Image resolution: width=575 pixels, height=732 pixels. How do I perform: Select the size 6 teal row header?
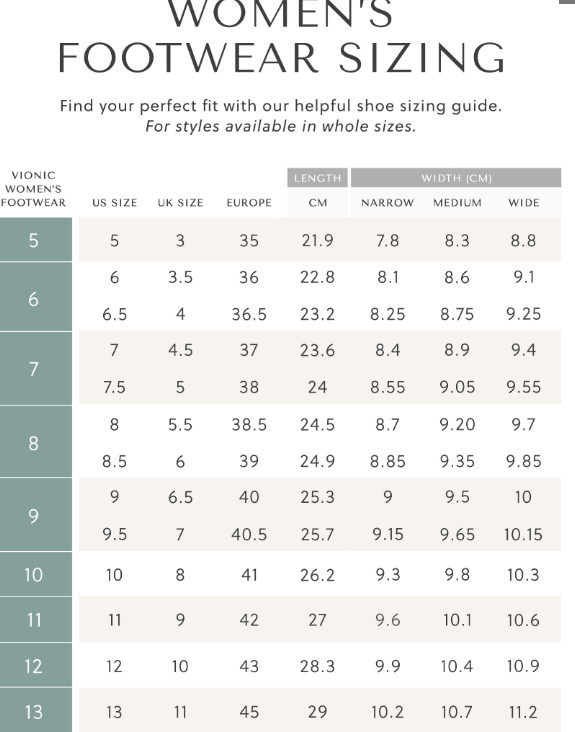pos(36,297)
